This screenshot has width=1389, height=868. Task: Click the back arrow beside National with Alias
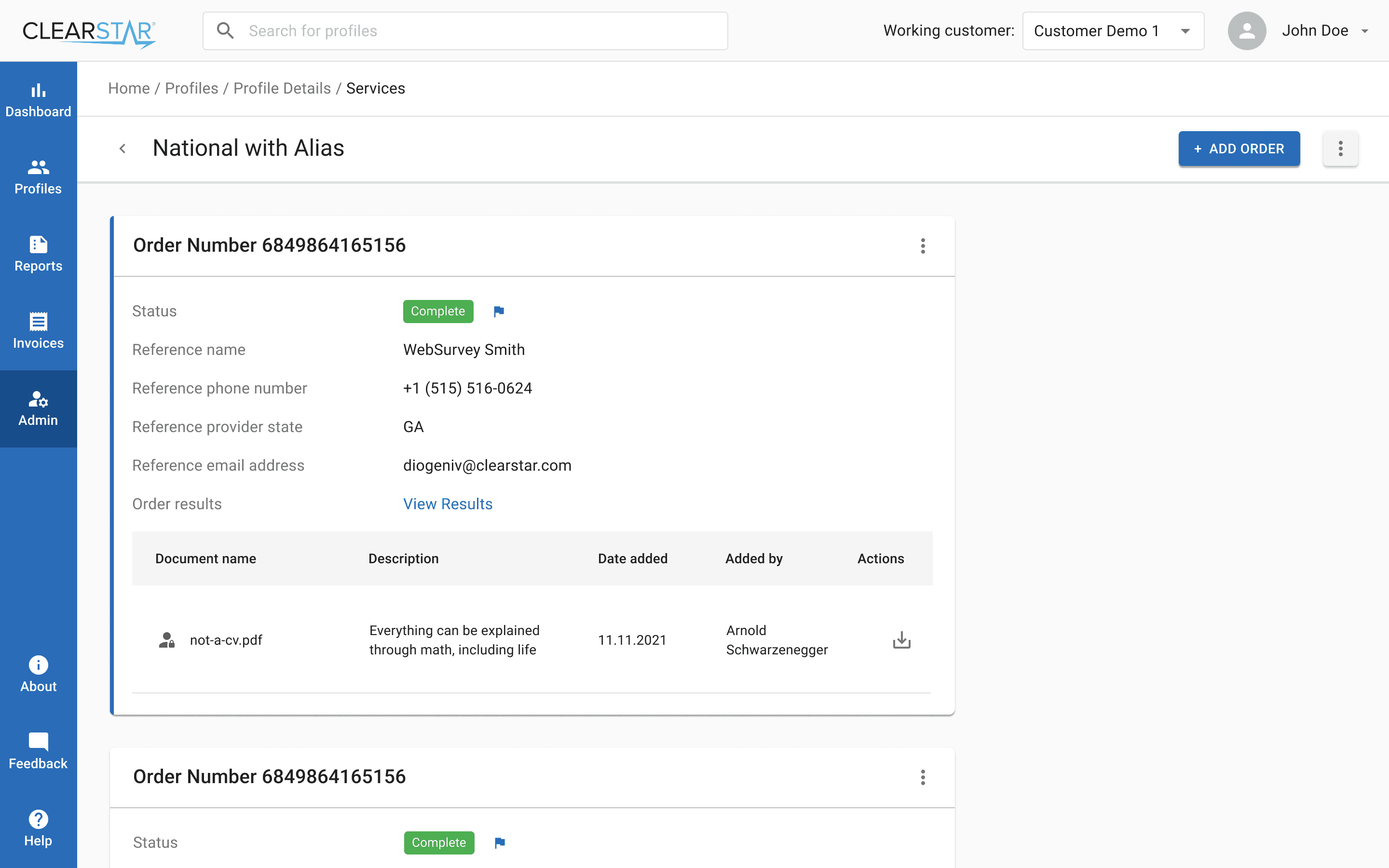click(122, 149)
